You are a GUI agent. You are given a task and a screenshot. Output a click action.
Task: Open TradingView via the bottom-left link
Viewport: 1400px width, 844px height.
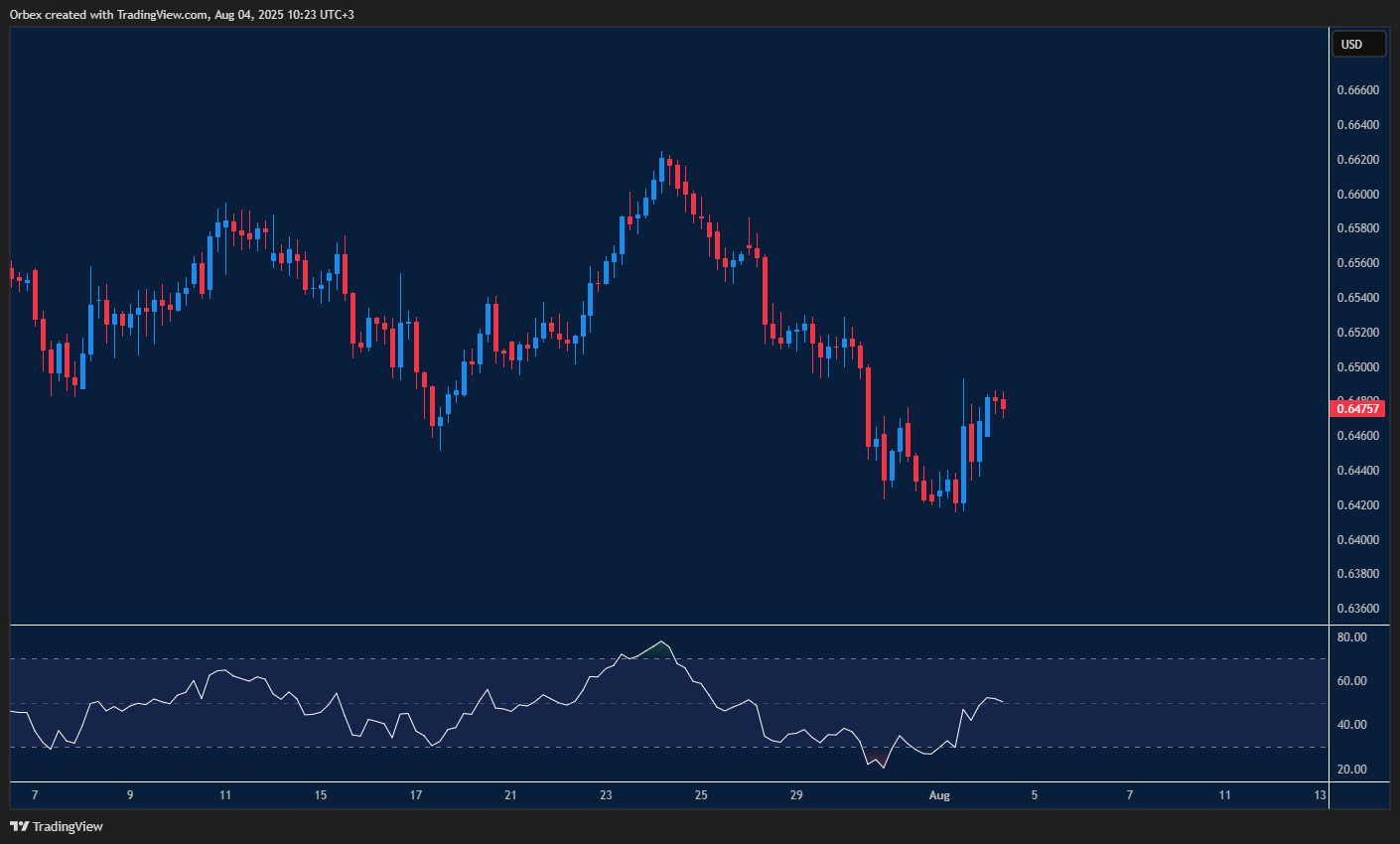click(62, 826)
